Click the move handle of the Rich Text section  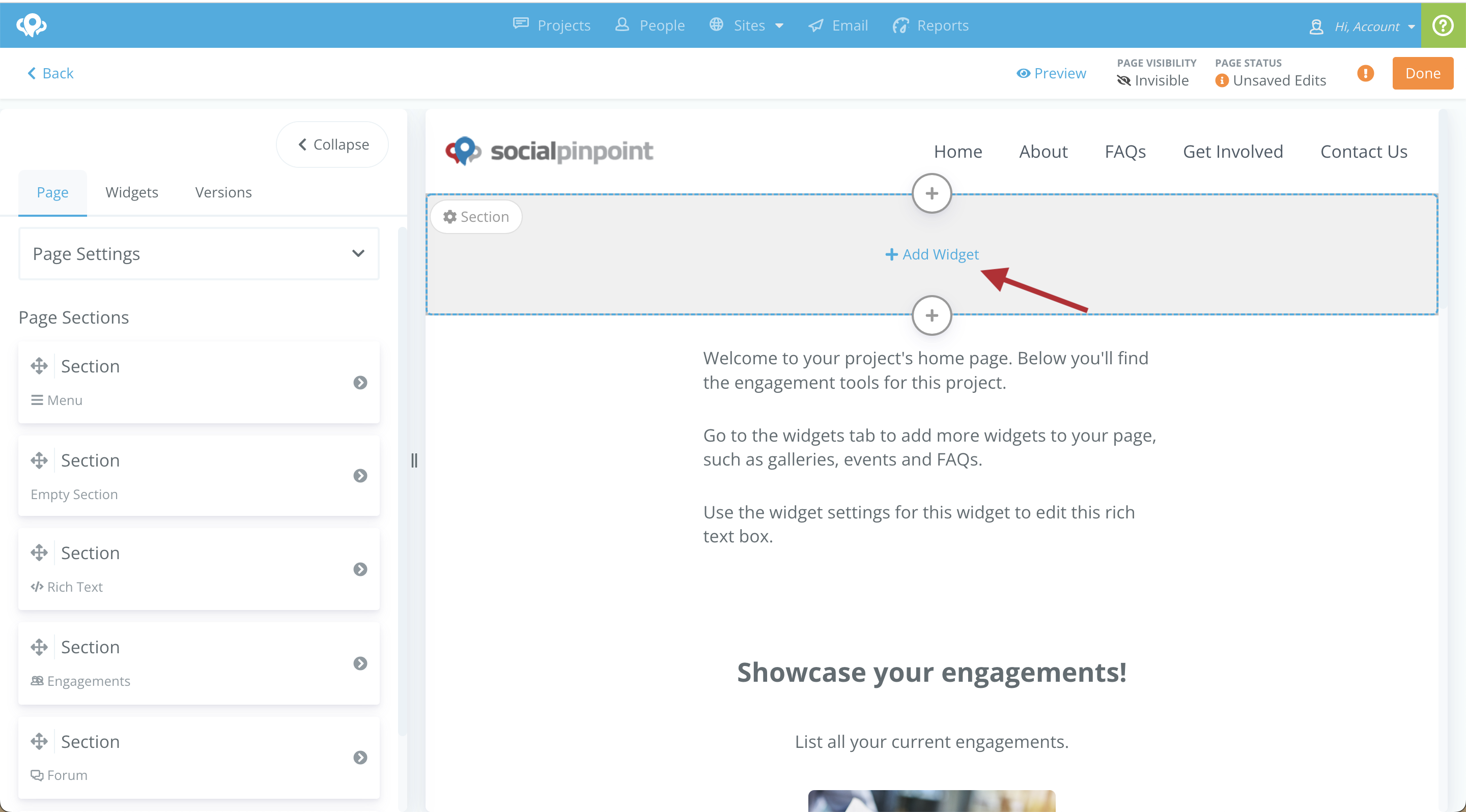click(39, 552)
